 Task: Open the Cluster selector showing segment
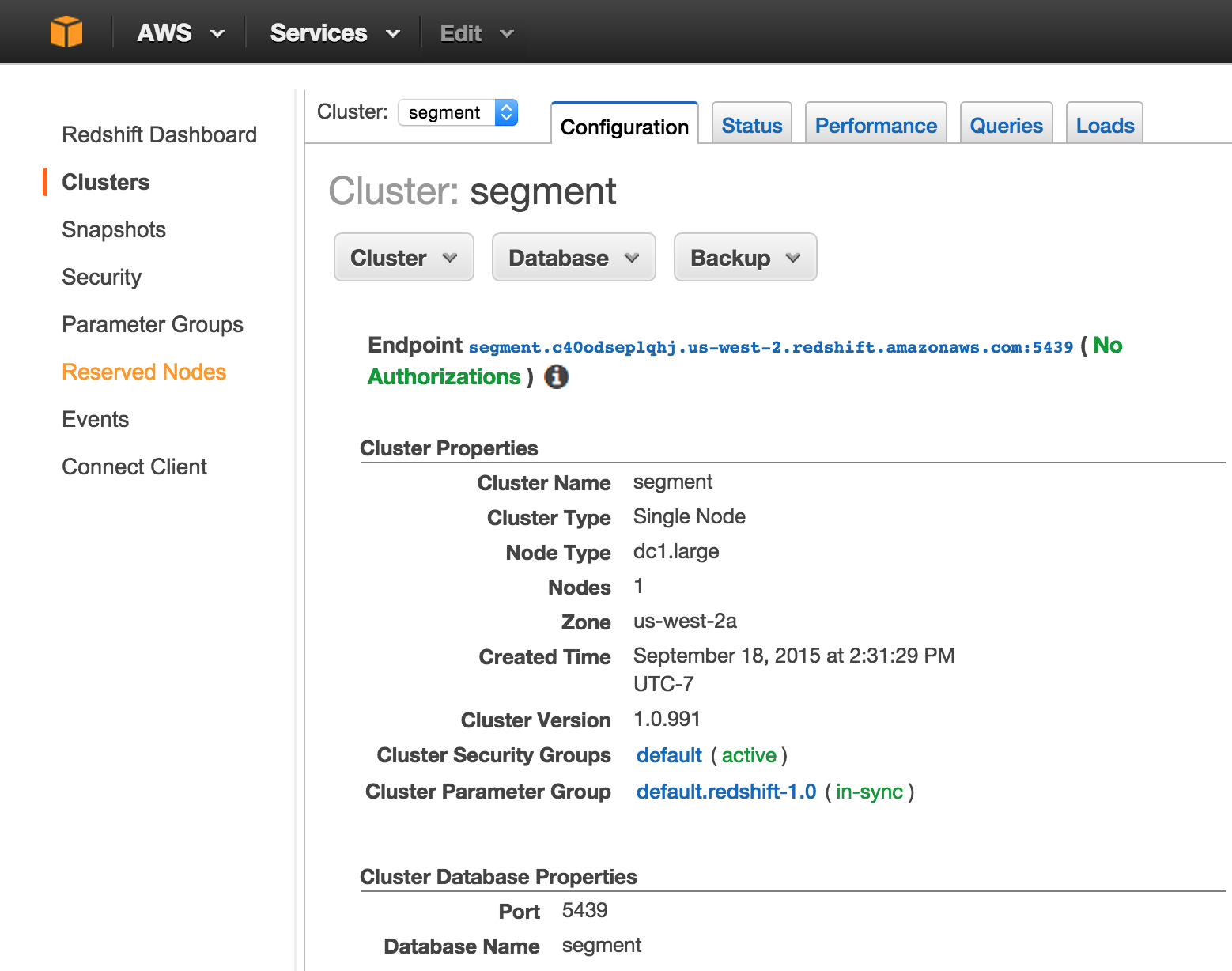(458, 112)
